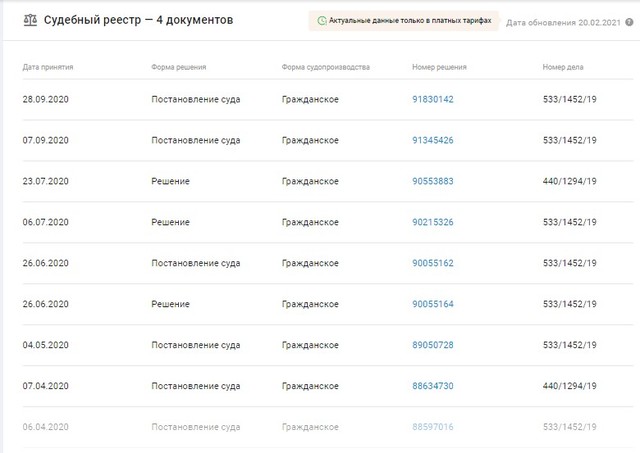Click the Номер решения column header

click(x=439, y=67)
